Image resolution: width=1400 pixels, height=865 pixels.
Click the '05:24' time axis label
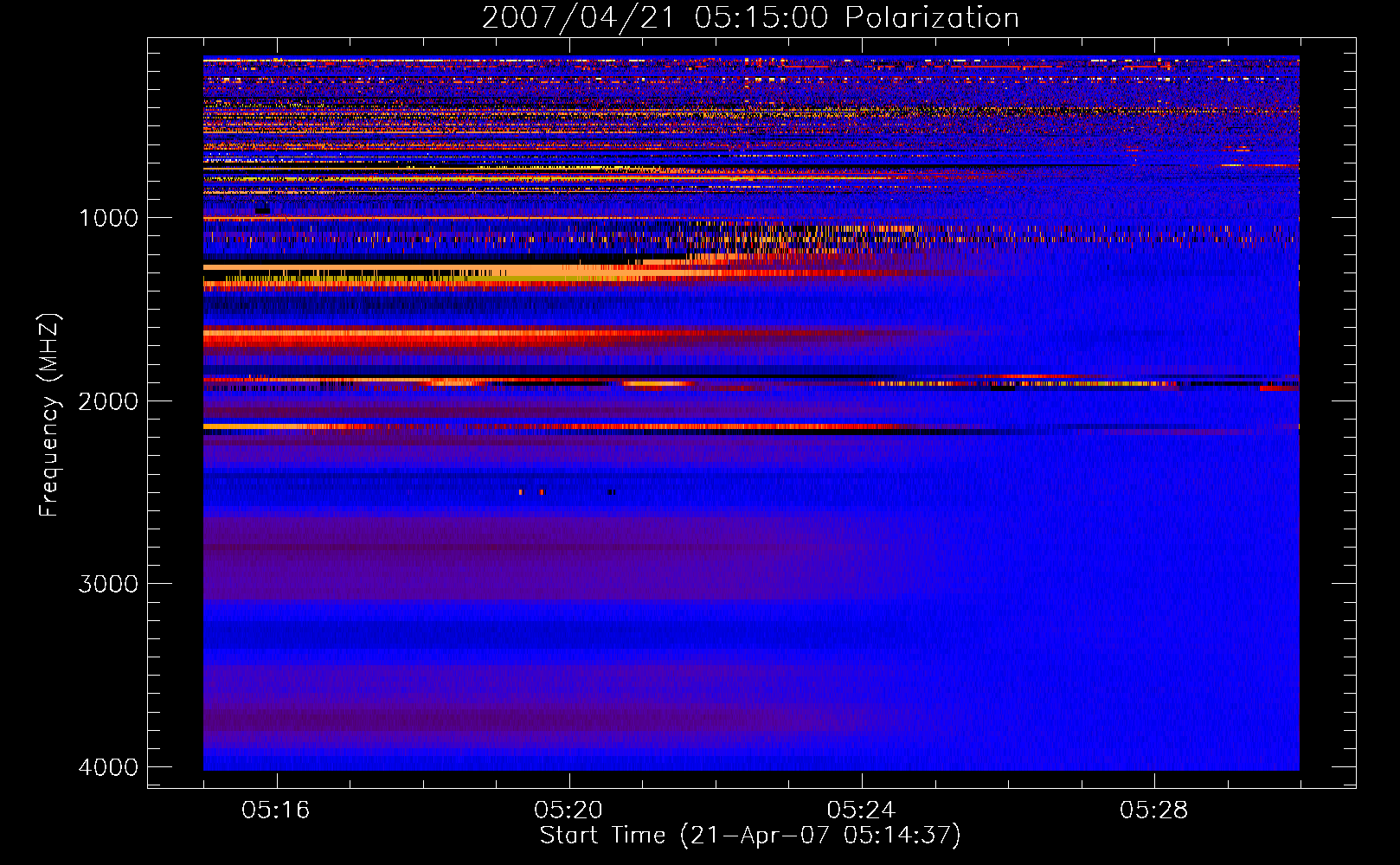861,811
